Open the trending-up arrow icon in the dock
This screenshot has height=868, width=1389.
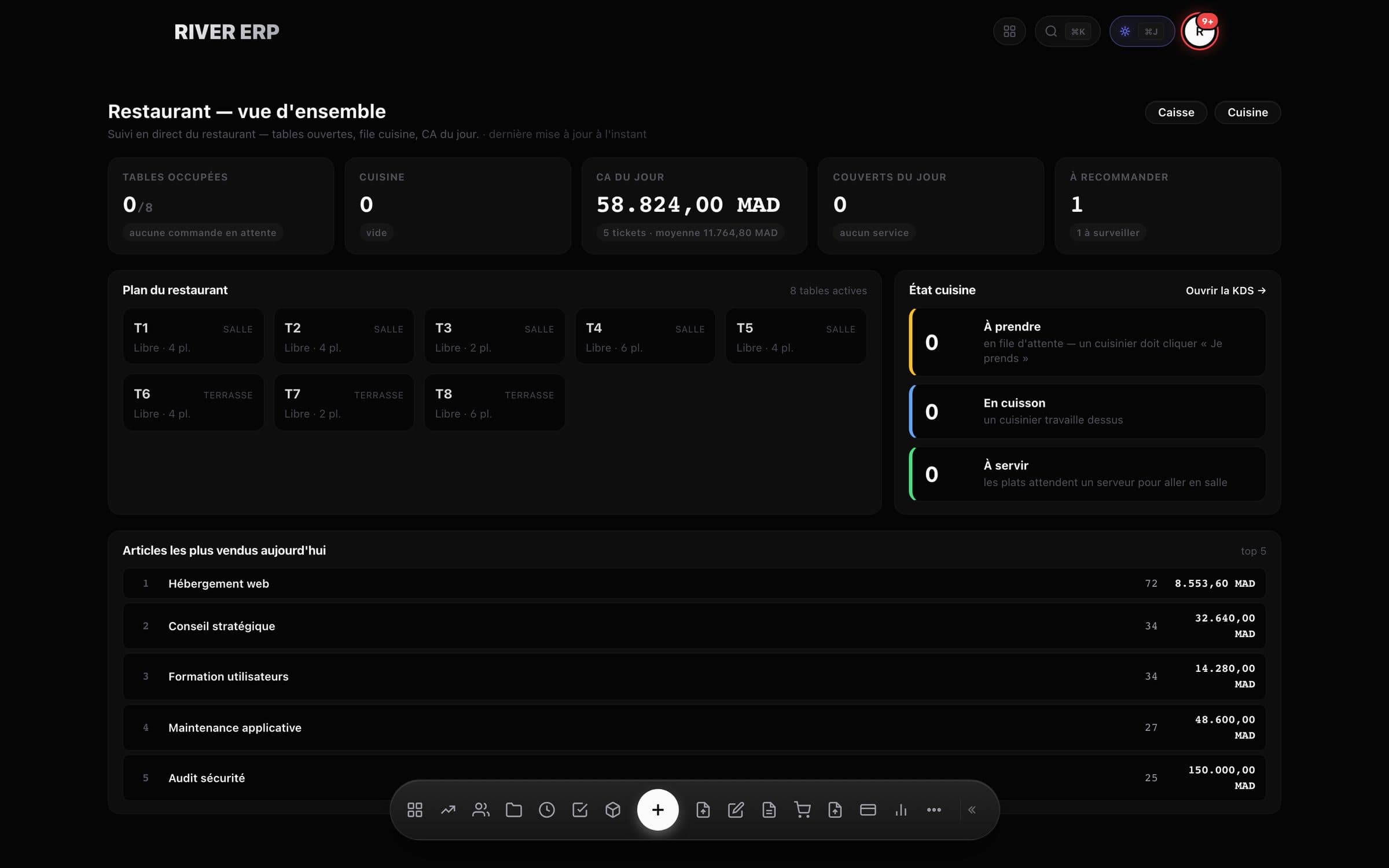(448, 810)
